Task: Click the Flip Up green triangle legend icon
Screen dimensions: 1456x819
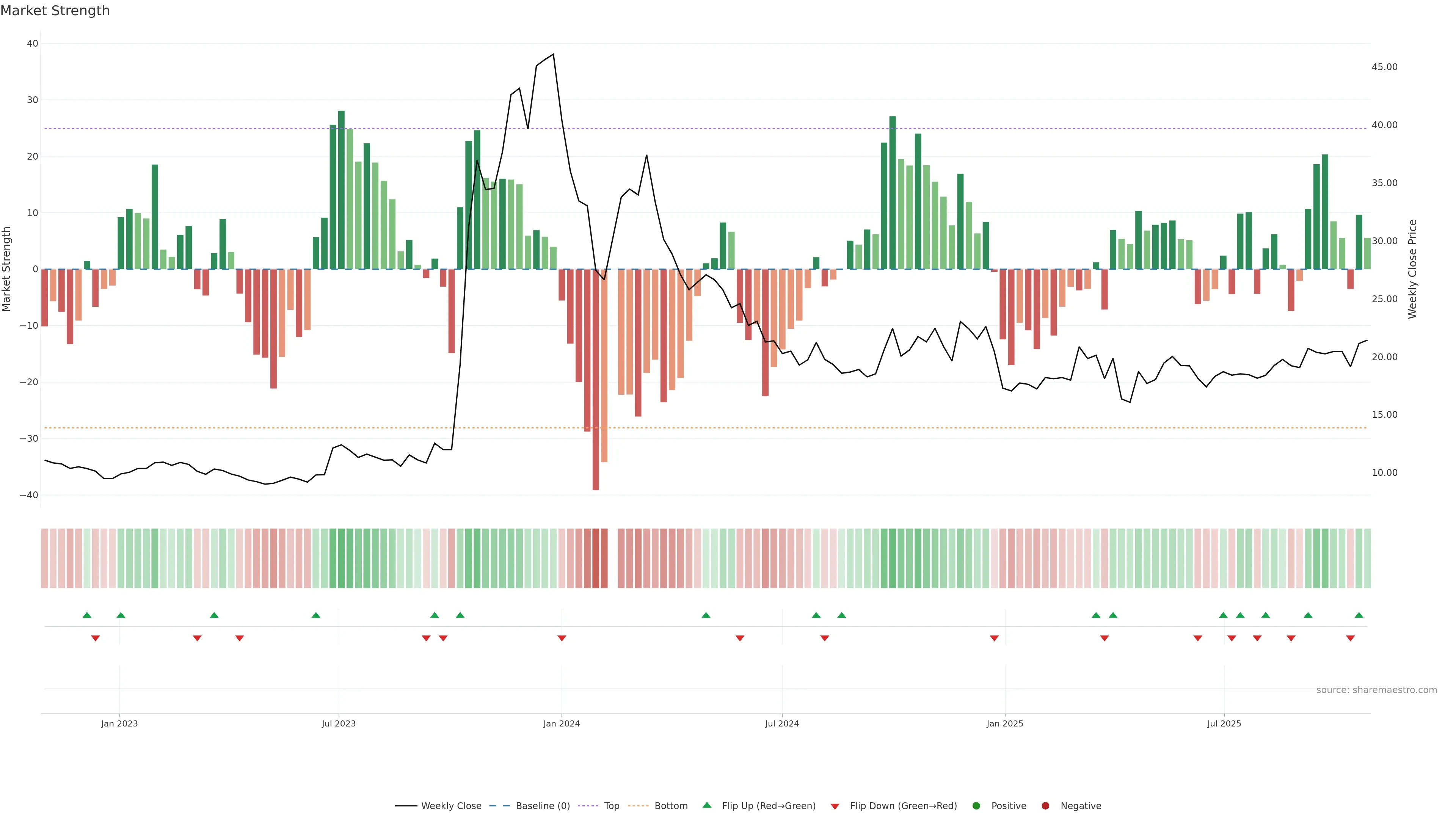Action: tap(706, 805)
